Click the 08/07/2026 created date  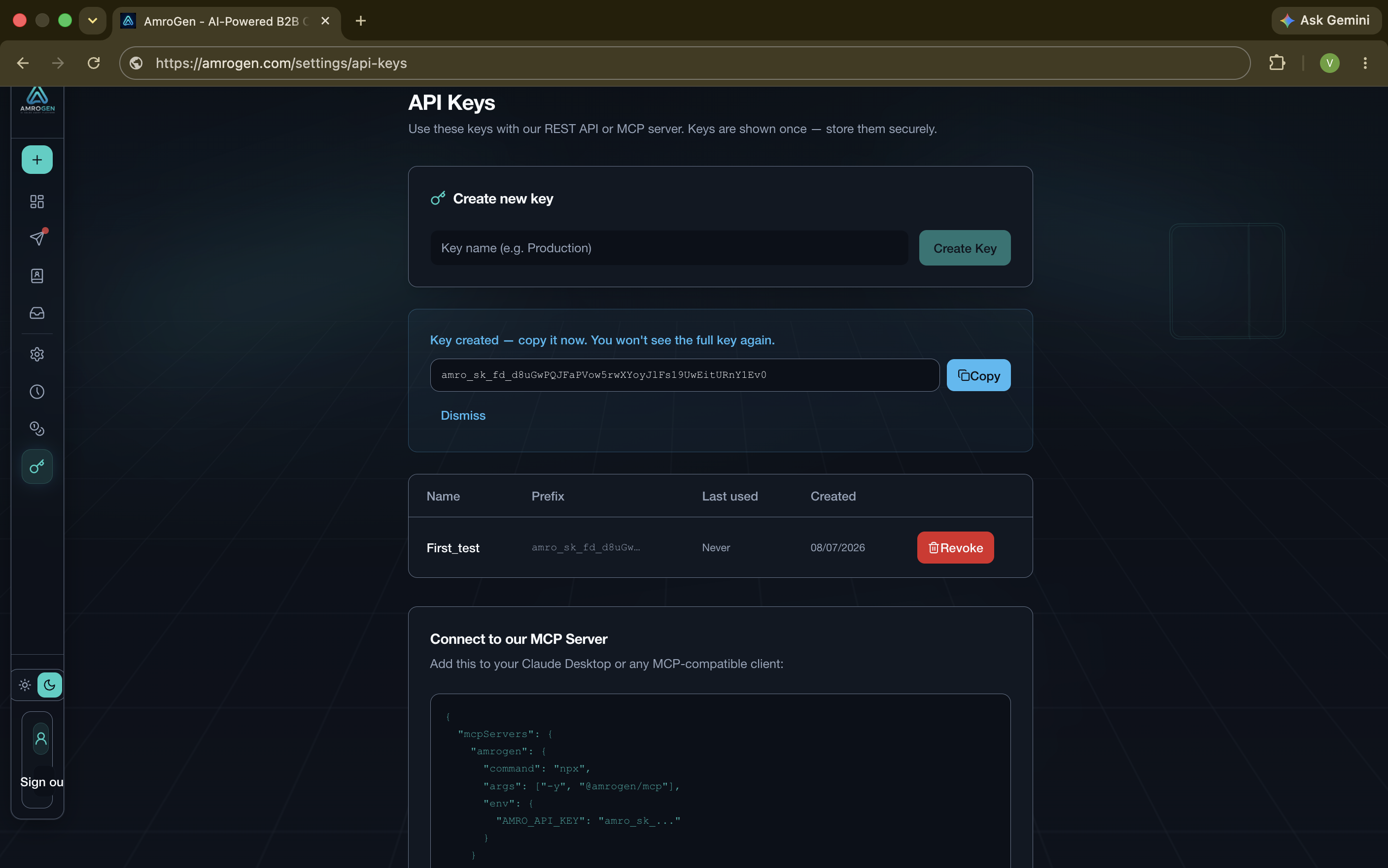(x=838, y=548)
